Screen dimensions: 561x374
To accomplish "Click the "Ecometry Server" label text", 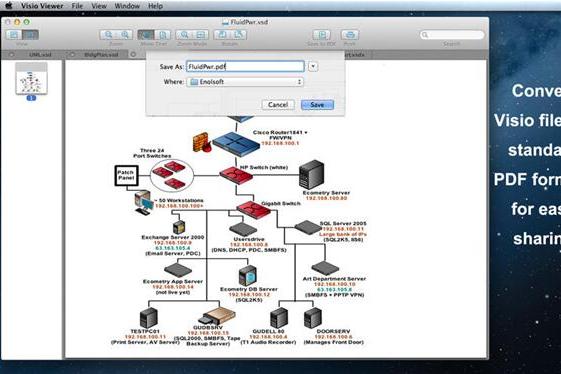I will (x=326, y=193).
